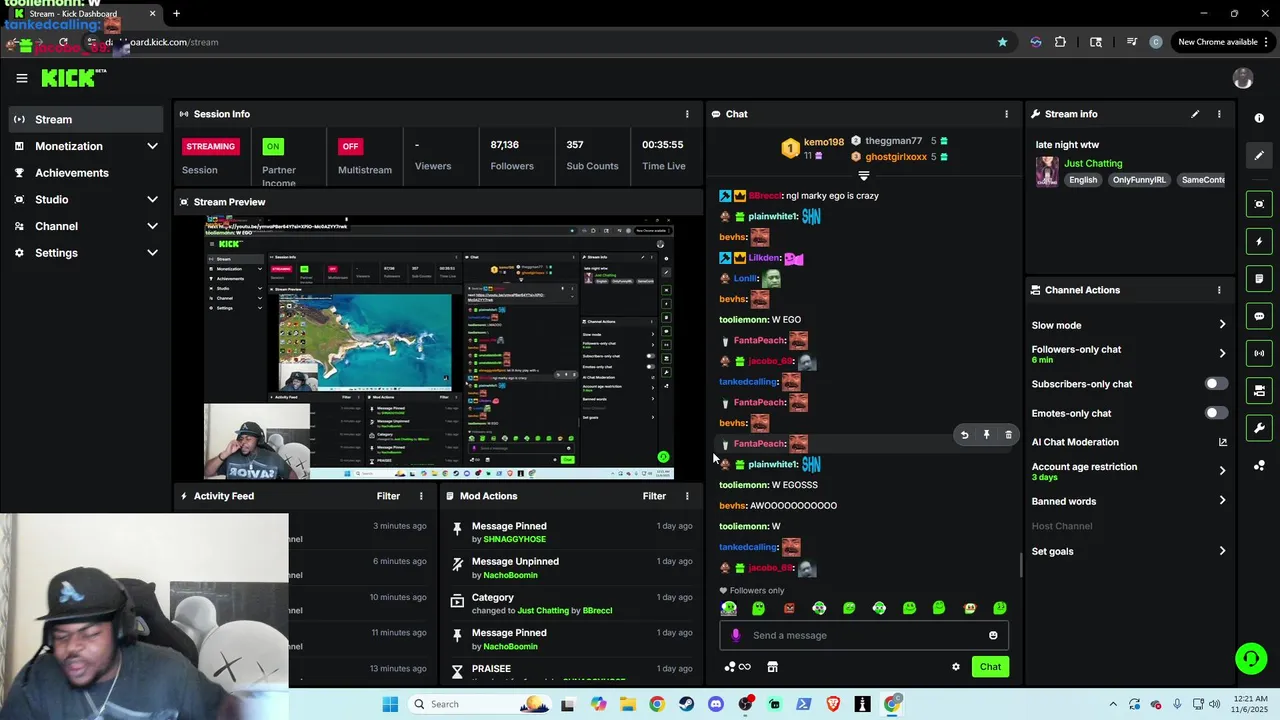Select Stream in left sidebar
This screenshot has height=720, width=1280.
point(84,120)
